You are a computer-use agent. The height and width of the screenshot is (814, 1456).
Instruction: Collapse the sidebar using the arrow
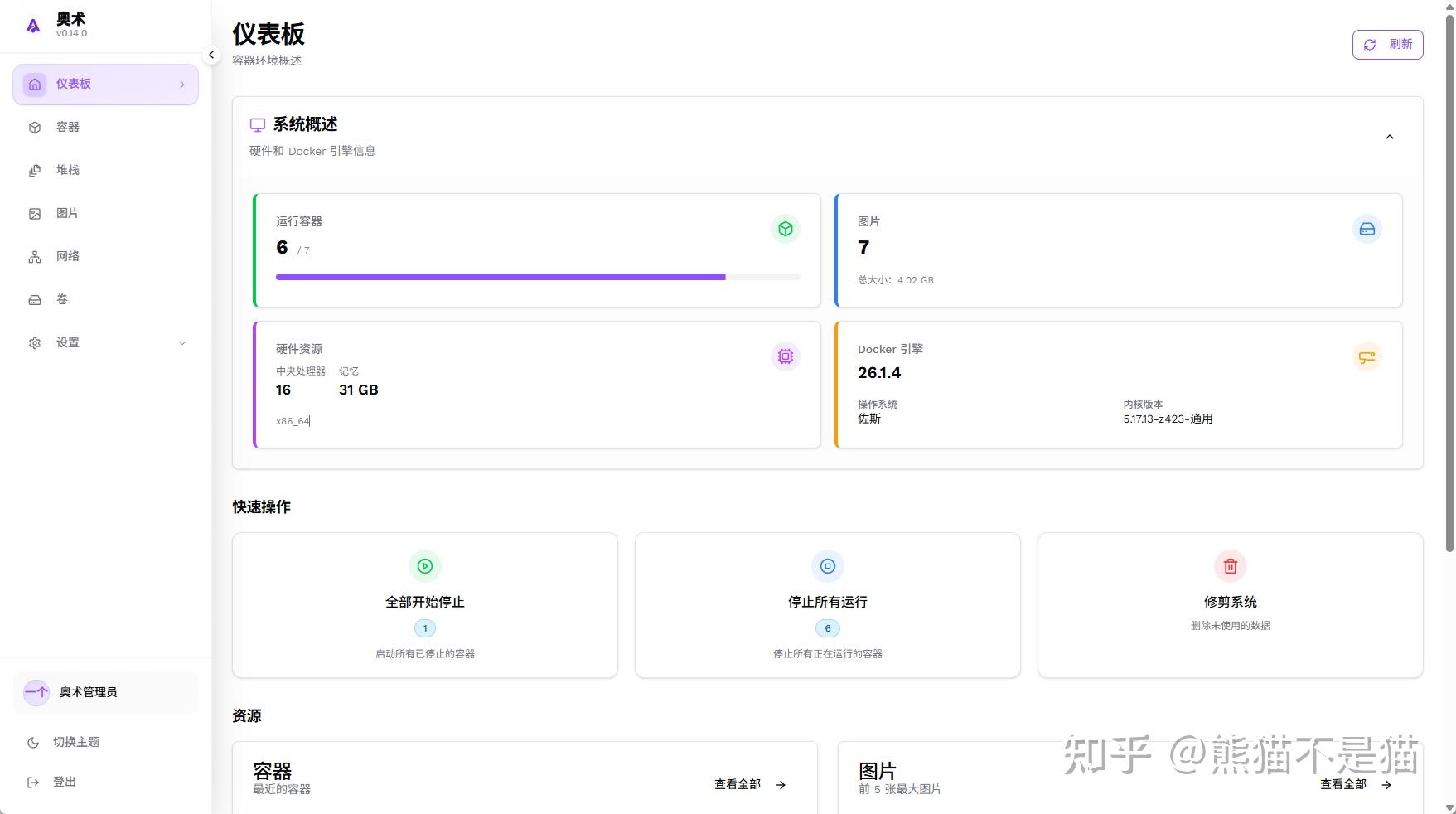[211, 55]
